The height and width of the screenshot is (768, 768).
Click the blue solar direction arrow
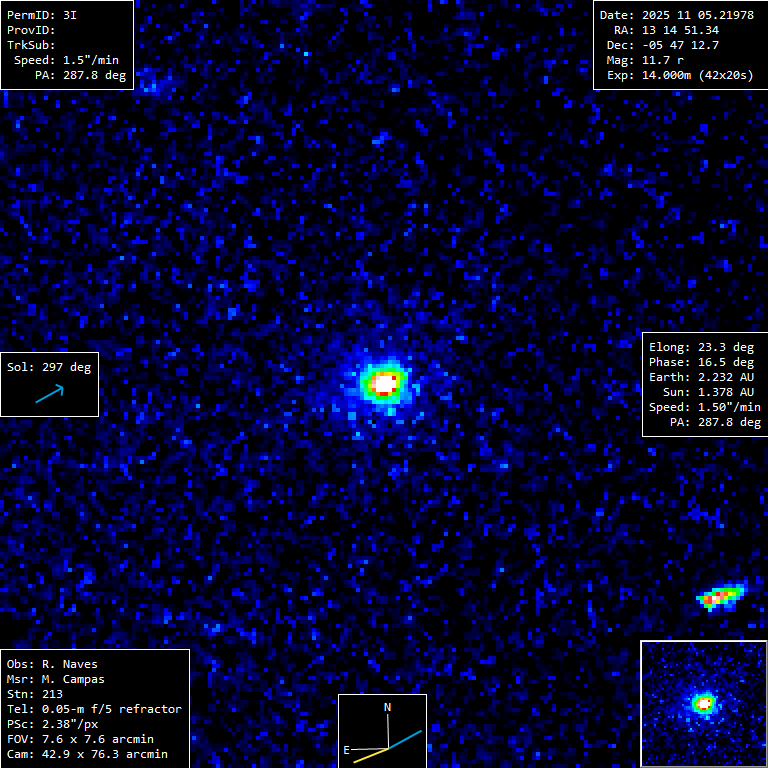[49, 395]
